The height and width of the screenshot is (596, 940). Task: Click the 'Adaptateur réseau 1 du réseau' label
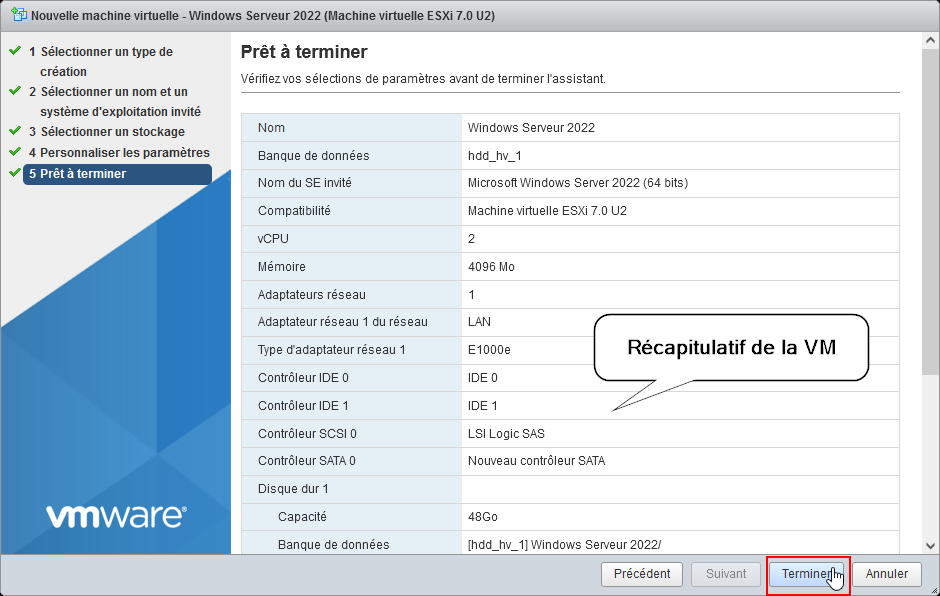(x=342, y=322)
